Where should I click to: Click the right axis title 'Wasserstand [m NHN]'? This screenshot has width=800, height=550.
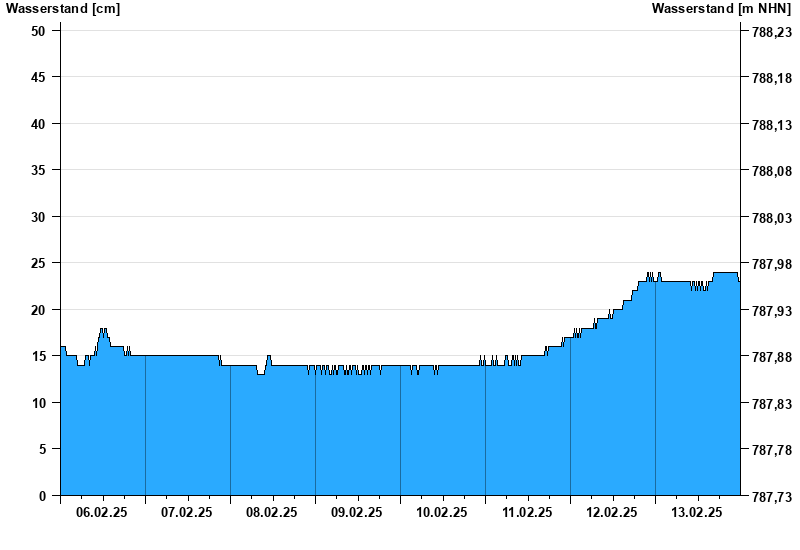coord(721,8)
